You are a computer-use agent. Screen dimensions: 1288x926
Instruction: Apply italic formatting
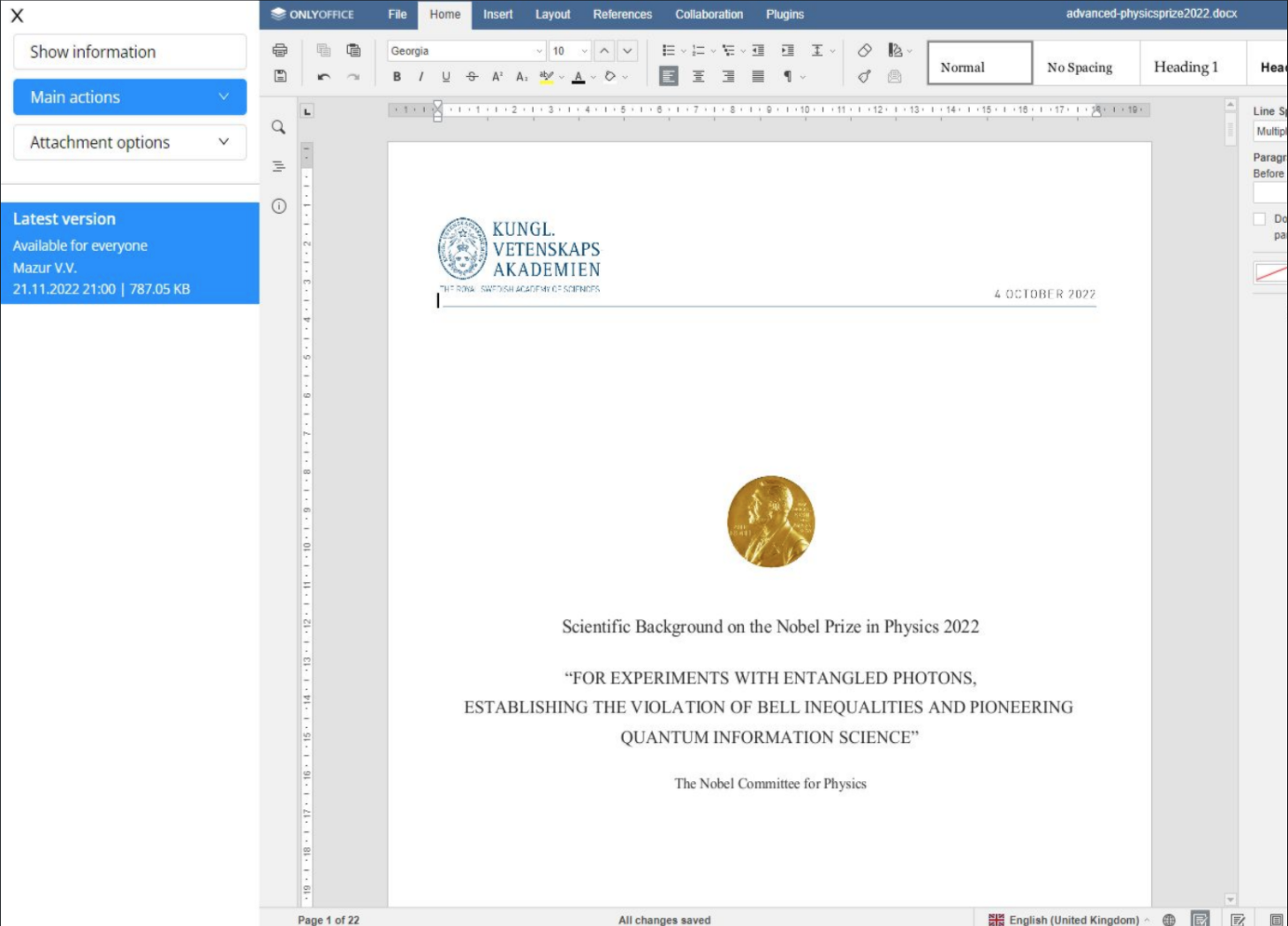pos(421,77)
